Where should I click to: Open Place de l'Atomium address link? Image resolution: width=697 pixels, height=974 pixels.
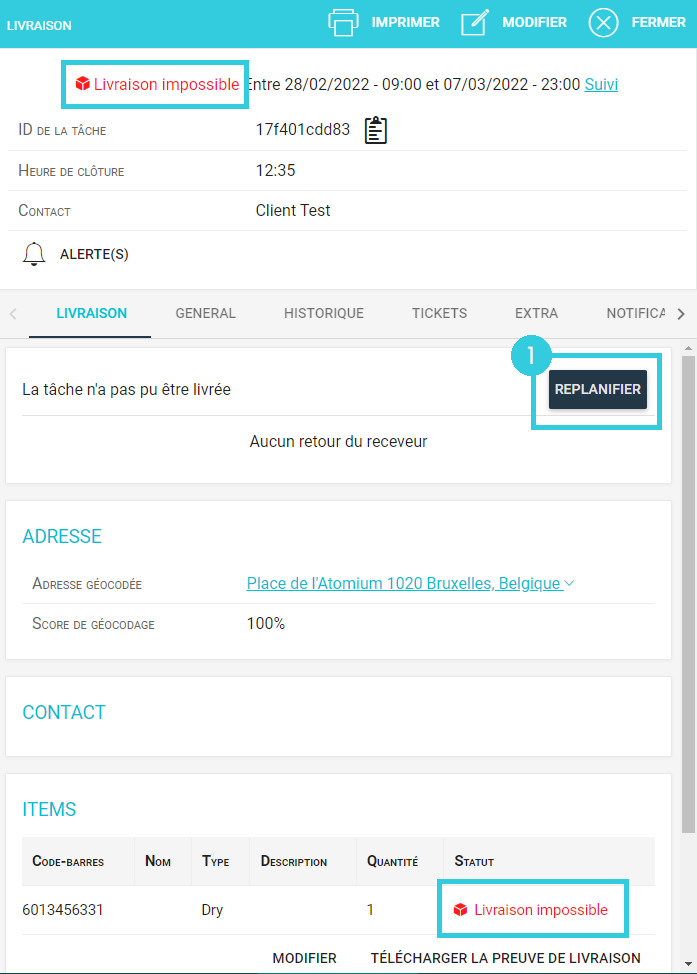click(x=404, y=583)
